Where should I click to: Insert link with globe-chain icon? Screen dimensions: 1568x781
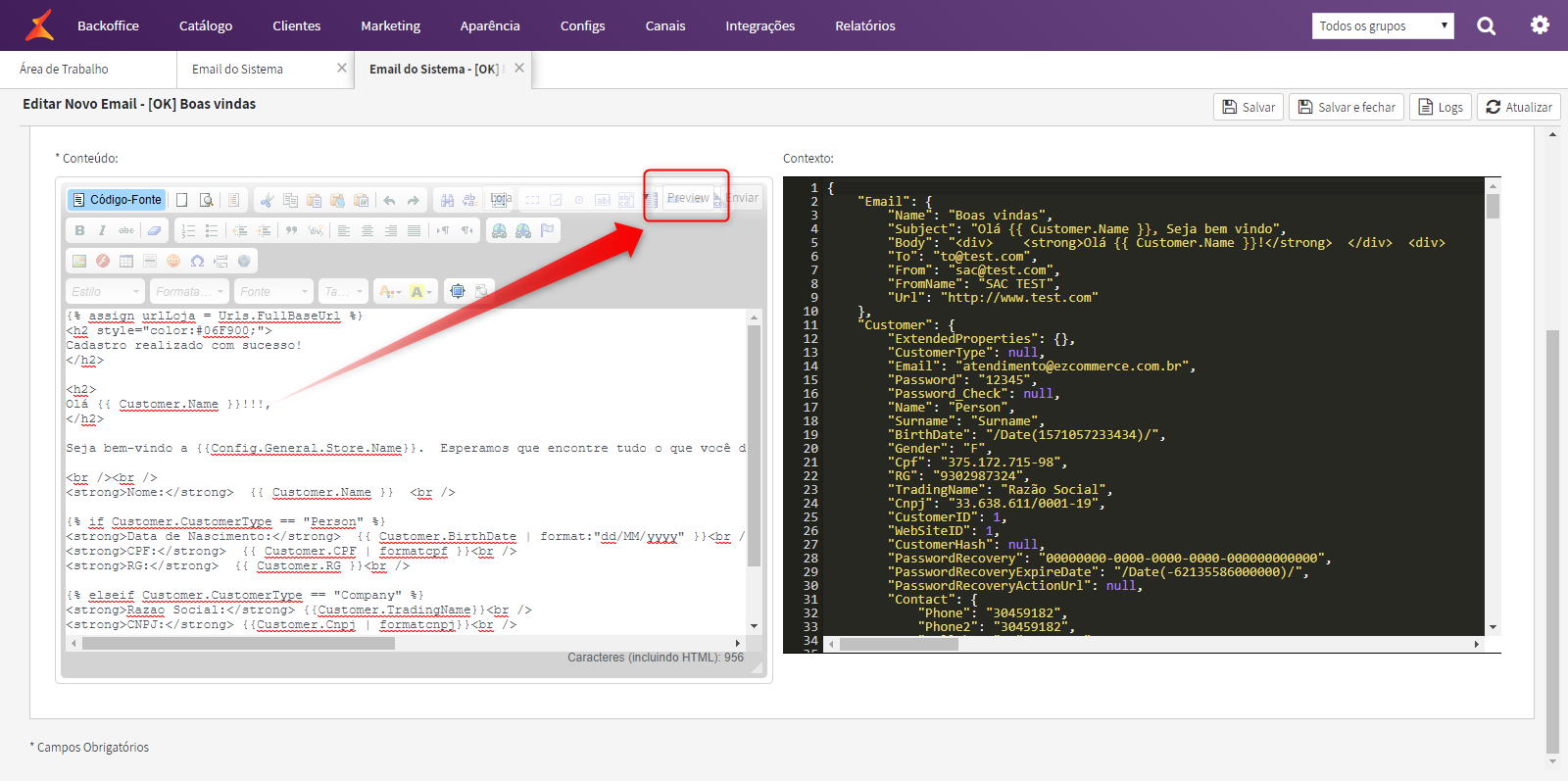pos(499,230)
